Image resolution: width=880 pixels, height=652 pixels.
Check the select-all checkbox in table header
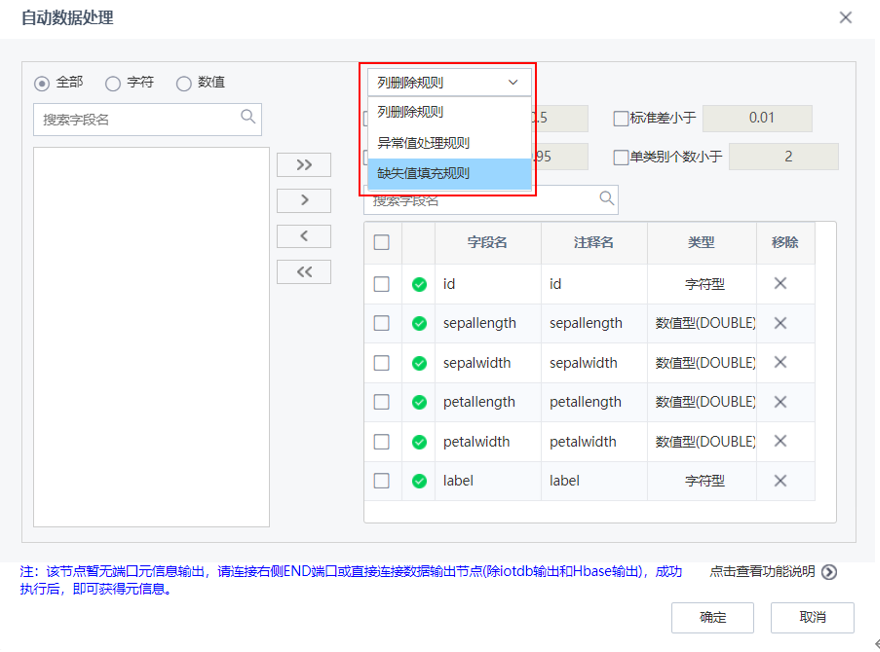point(381,244)
